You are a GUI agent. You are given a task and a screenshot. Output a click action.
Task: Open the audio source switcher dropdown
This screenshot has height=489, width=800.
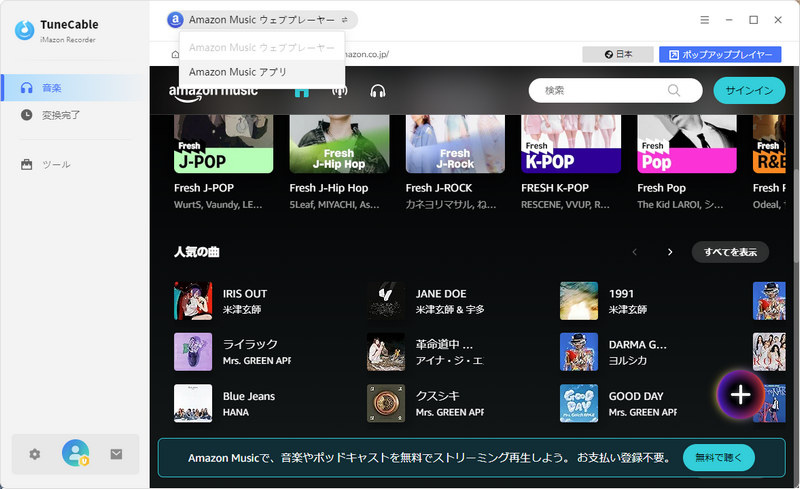point(262,20)
